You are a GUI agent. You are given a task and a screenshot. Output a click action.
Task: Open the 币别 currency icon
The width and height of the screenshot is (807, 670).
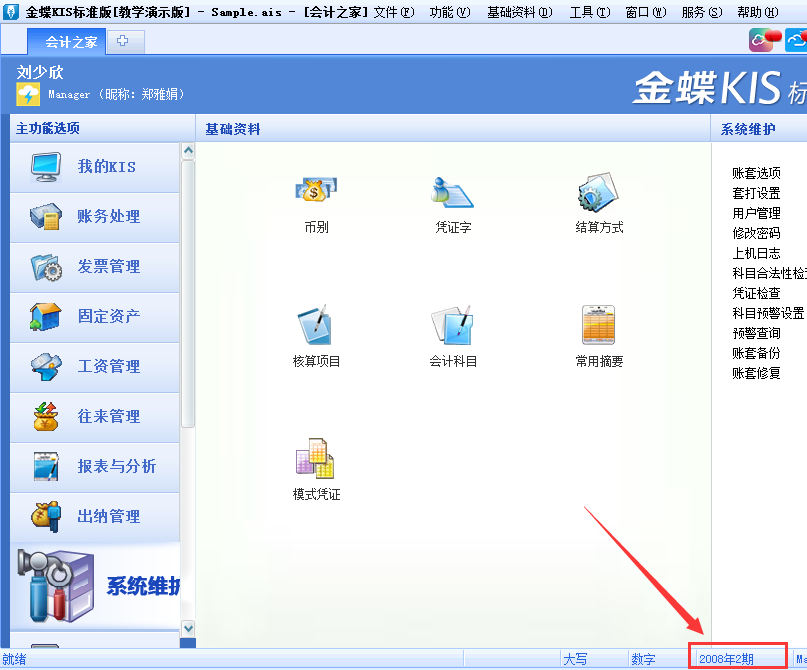pos(316,191)
